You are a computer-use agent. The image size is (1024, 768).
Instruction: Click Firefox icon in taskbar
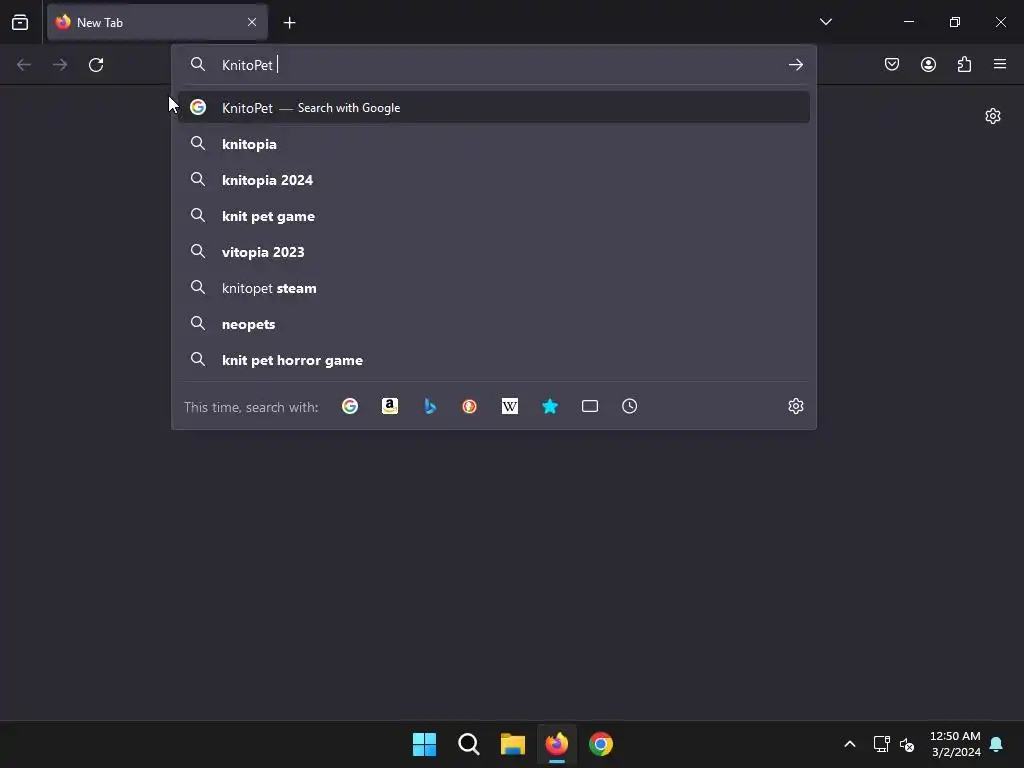point(556,744)
